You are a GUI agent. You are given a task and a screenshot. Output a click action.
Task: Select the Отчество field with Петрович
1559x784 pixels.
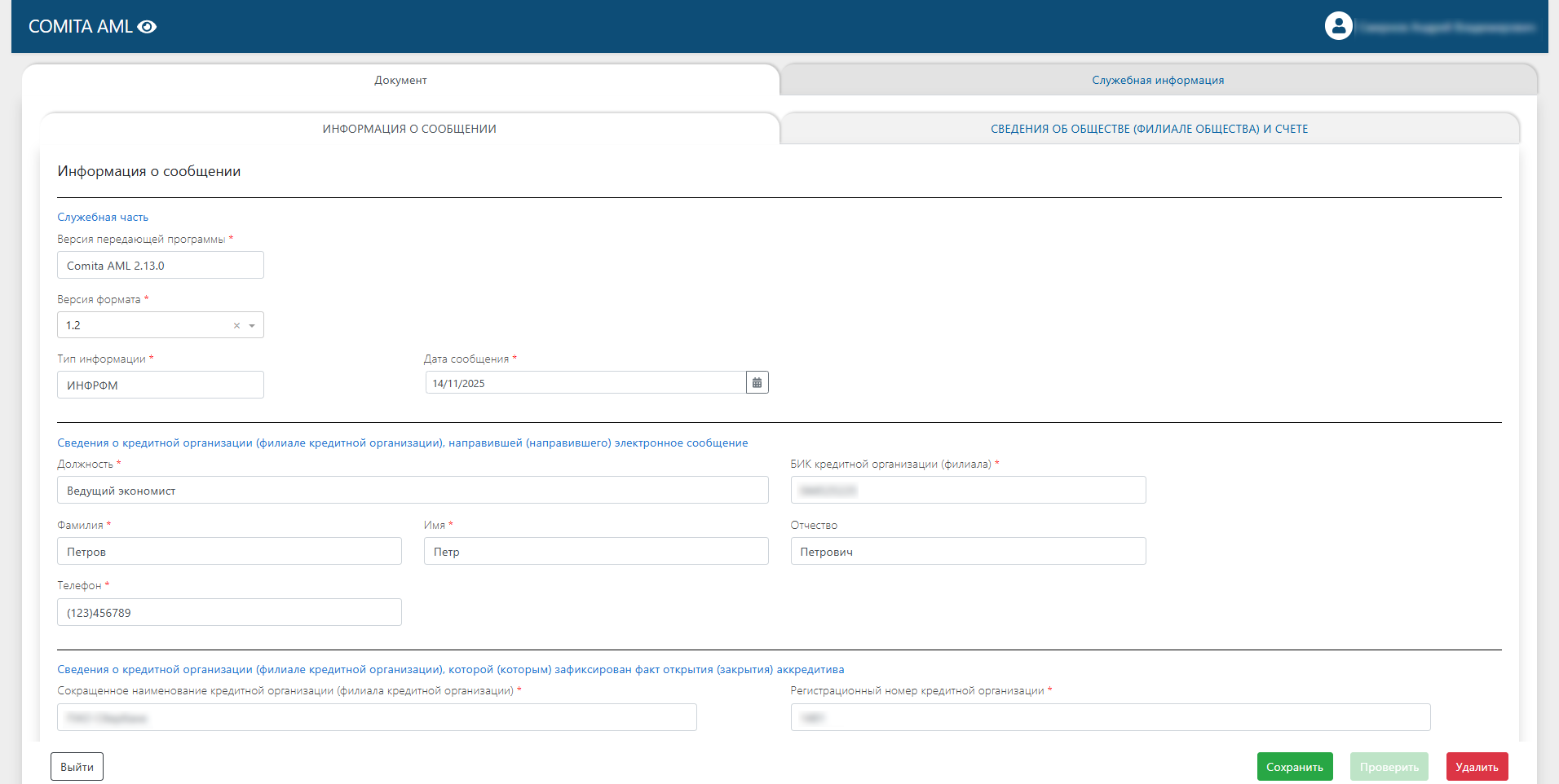coord(968,552)
